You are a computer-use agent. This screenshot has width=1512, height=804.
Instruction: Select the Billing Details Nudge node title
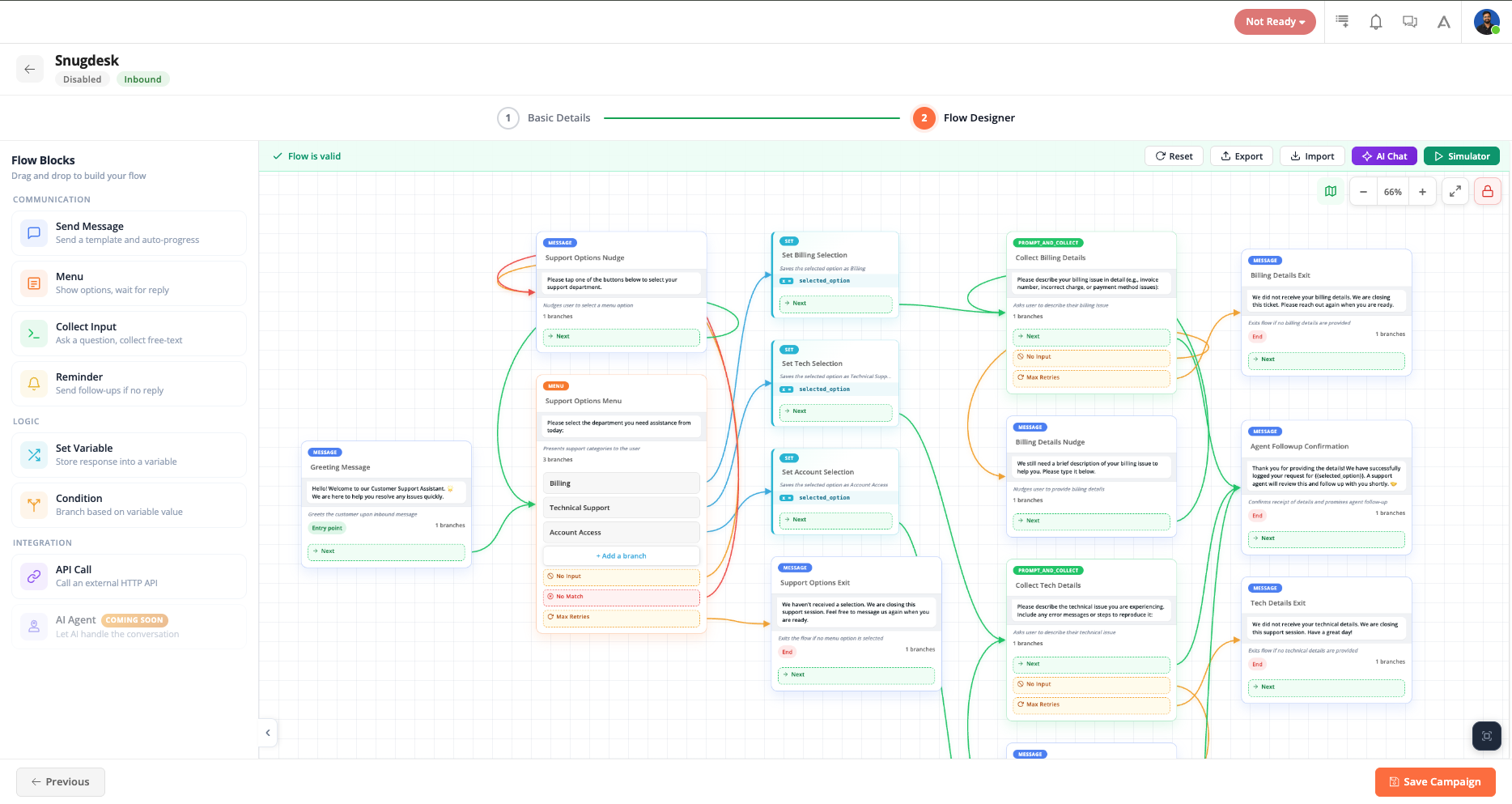(1050, 442)
